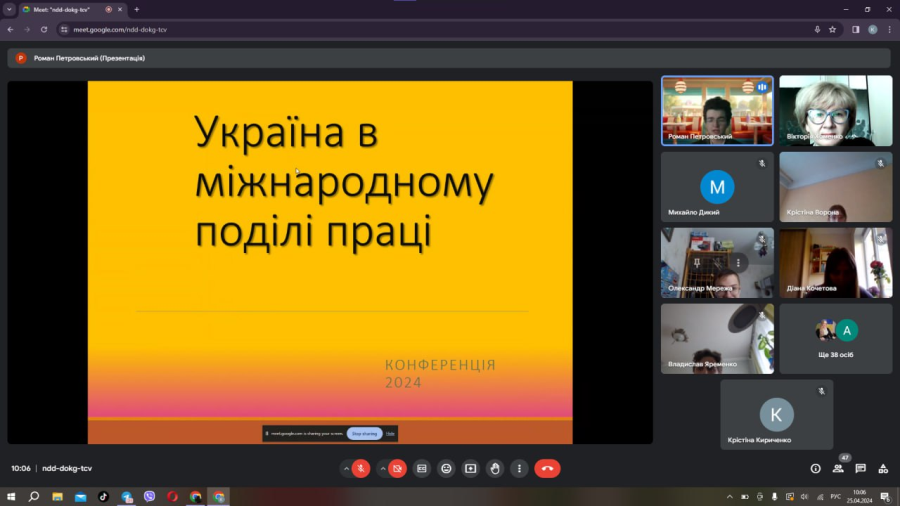Expand audio settings arrow beside microphone
Screen dimensions: 900x506
pos(346,468)
